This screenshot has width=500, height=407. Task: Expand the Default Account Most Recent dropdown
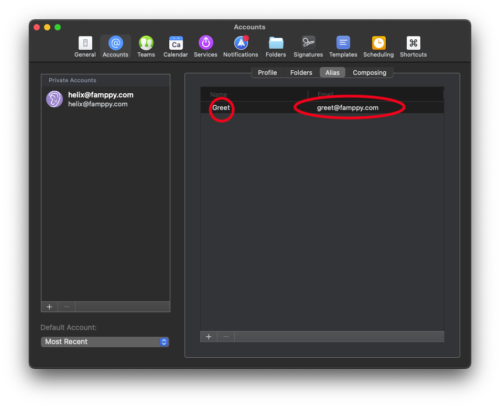[105, 342]
